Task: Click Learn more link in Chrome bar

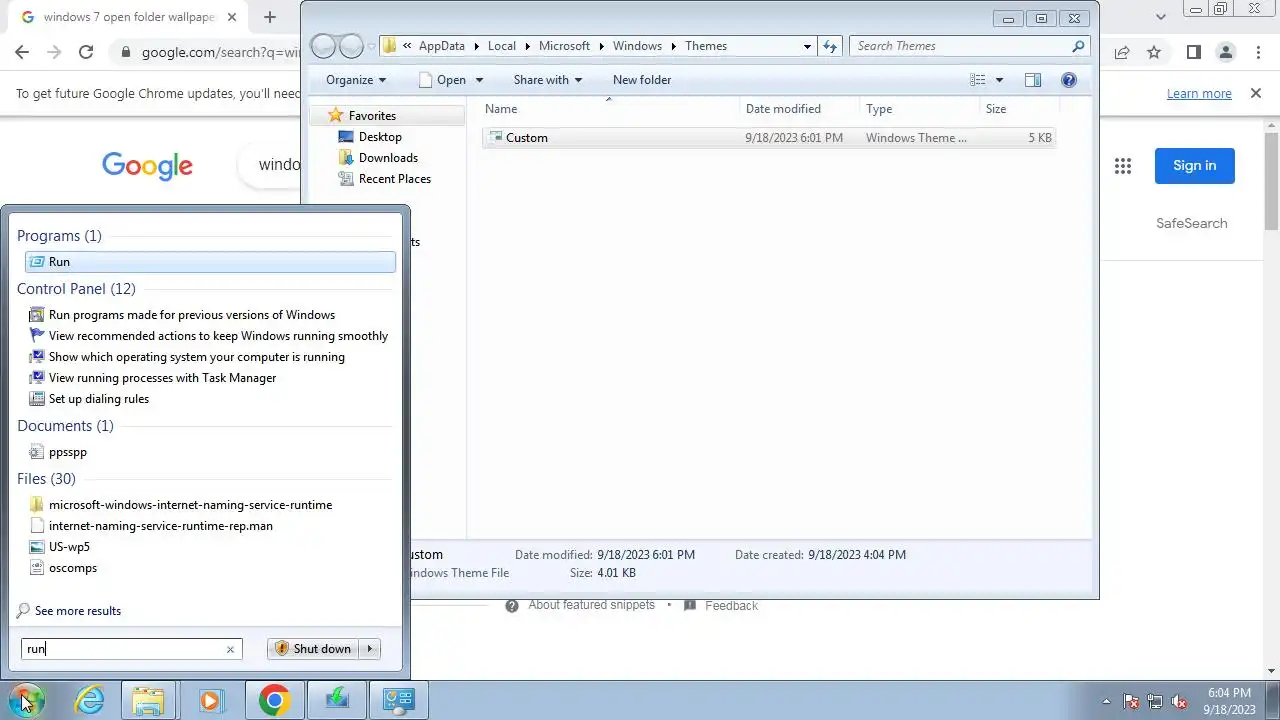Action: (1199, 94)
